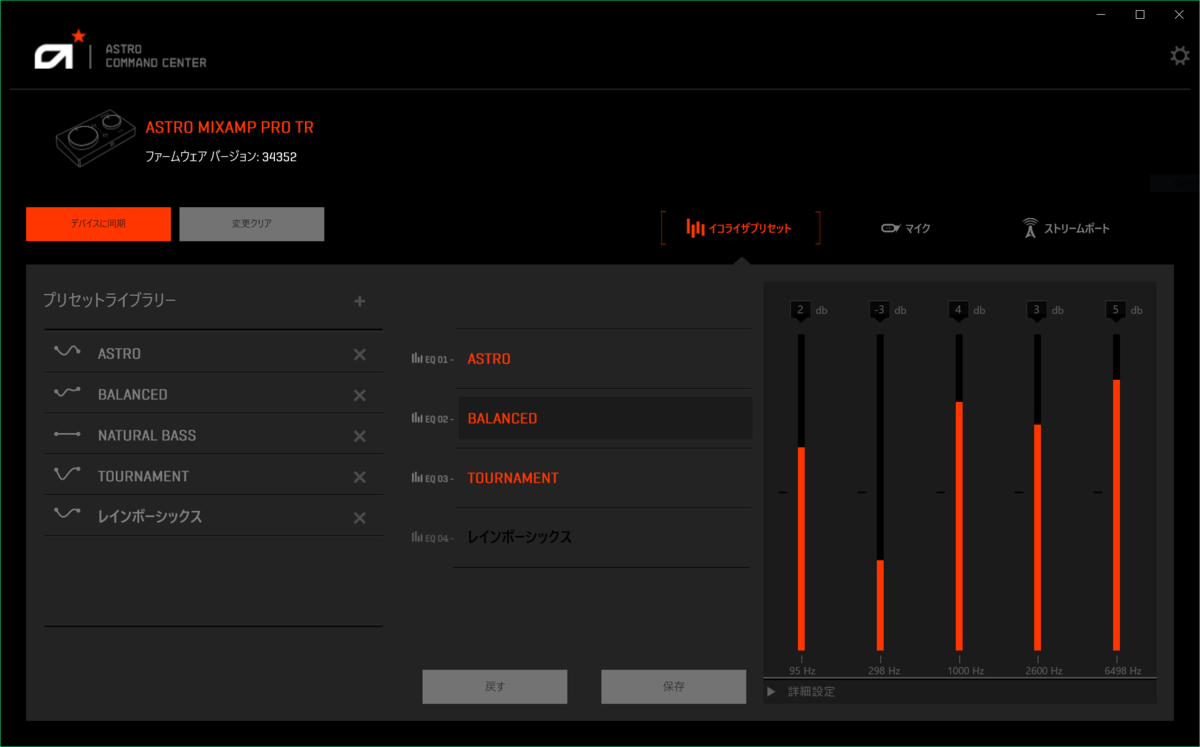Select TOURNAMENT in the preset library
This screenshot has height=747, width=1200.
pyautogui.click(x=143, y=477)
